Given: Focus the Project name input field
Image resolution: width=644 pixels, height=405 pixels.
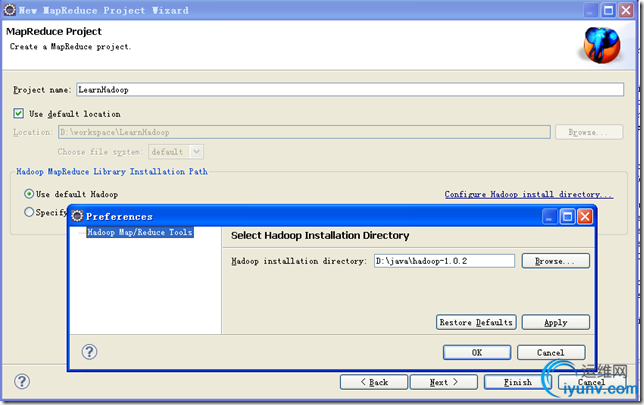Looking at the screenshot, I should click(350, 90).
